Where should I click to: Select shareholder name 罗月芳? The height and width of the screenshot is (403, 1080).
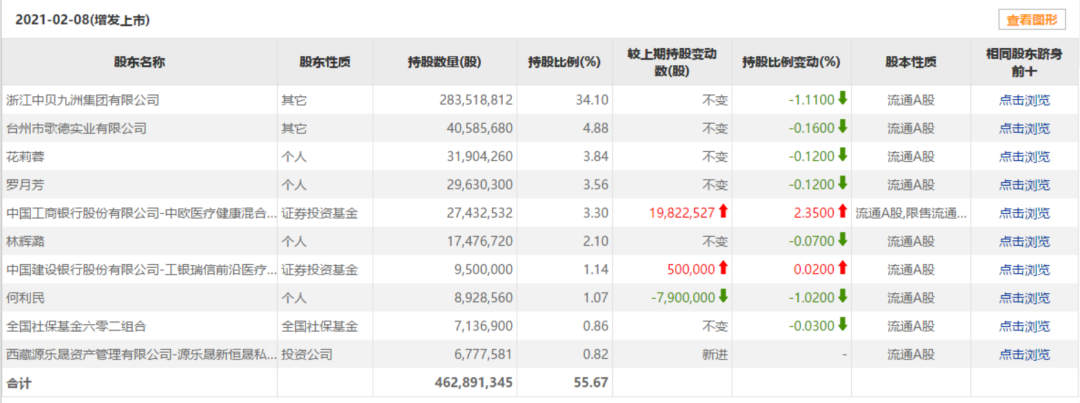pyautogui.click(x=25, y=185)
